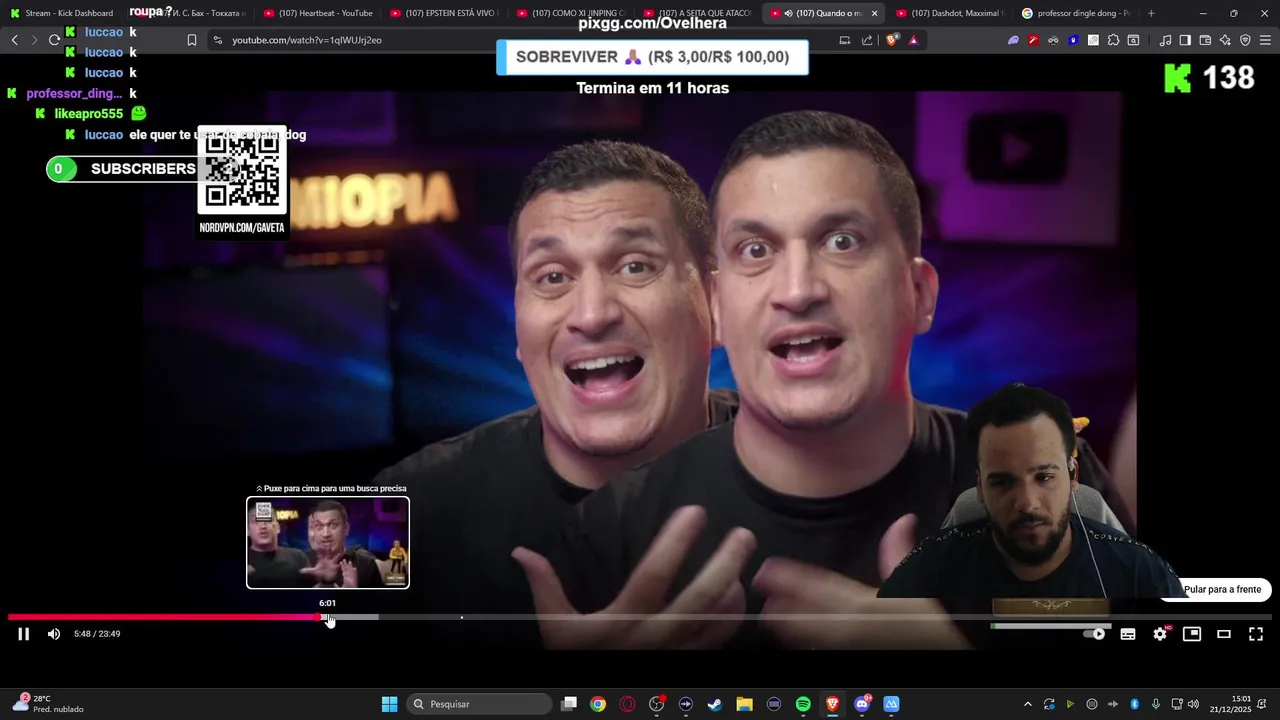Click the Brave browser taskbar icon
This screenshot has width=1280, height=720.
[832, 704]
